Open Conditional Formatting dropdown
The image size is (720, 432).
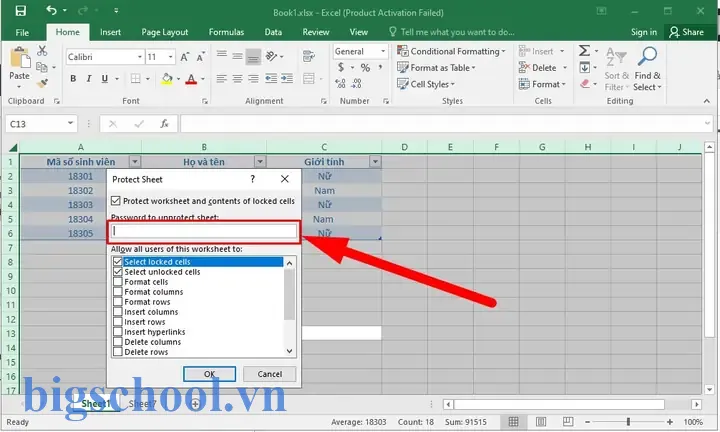click(x=451, y=51)
